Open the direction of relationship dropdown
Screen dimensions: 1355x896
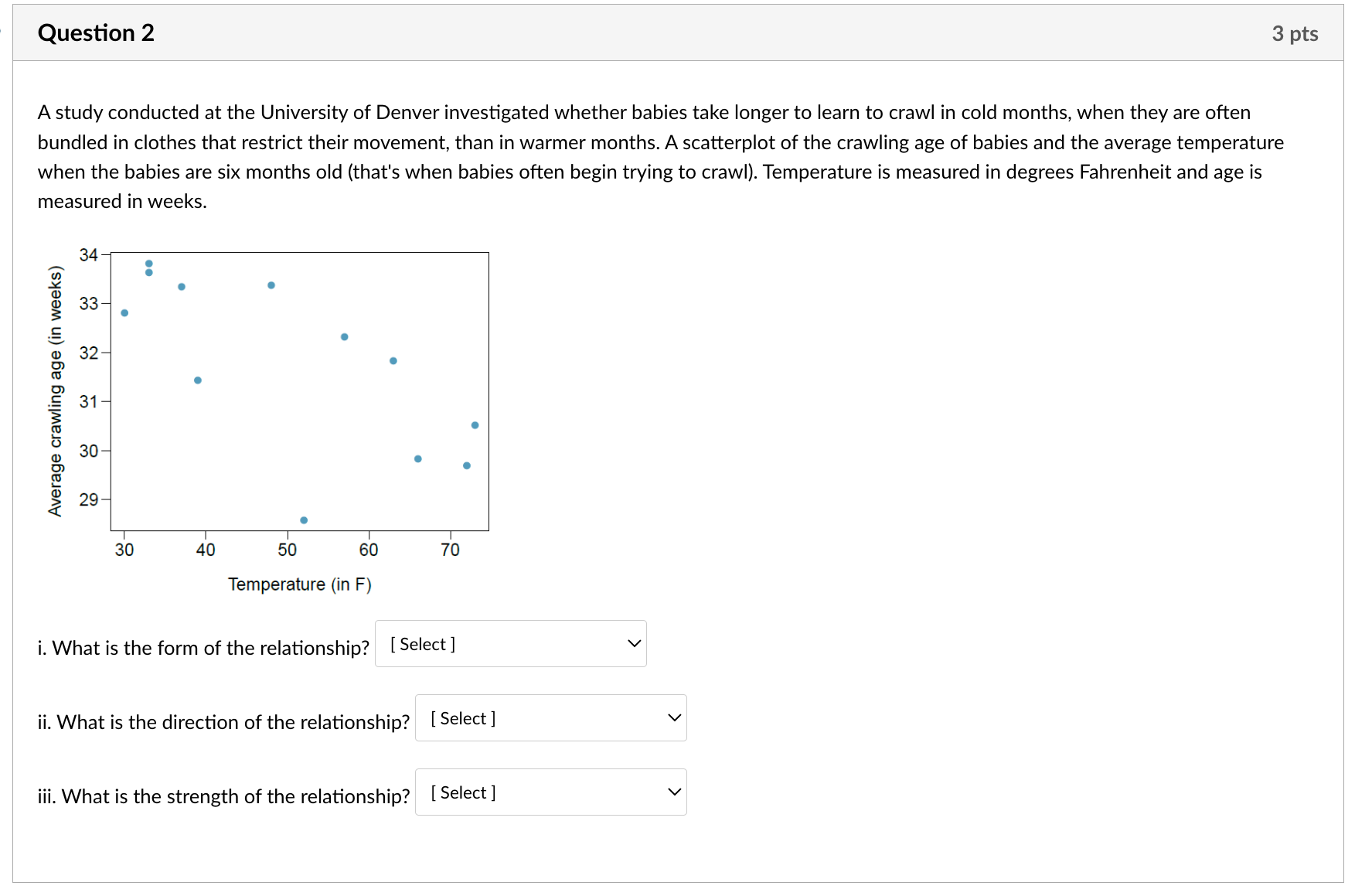(550, 718)
